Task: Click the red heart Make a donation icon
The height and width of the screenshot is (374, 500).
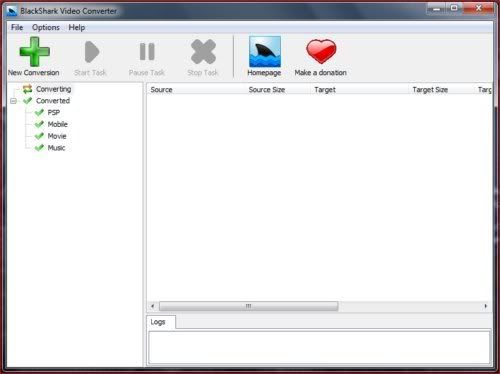Action: pyautogui.click(x=321, y=51)
